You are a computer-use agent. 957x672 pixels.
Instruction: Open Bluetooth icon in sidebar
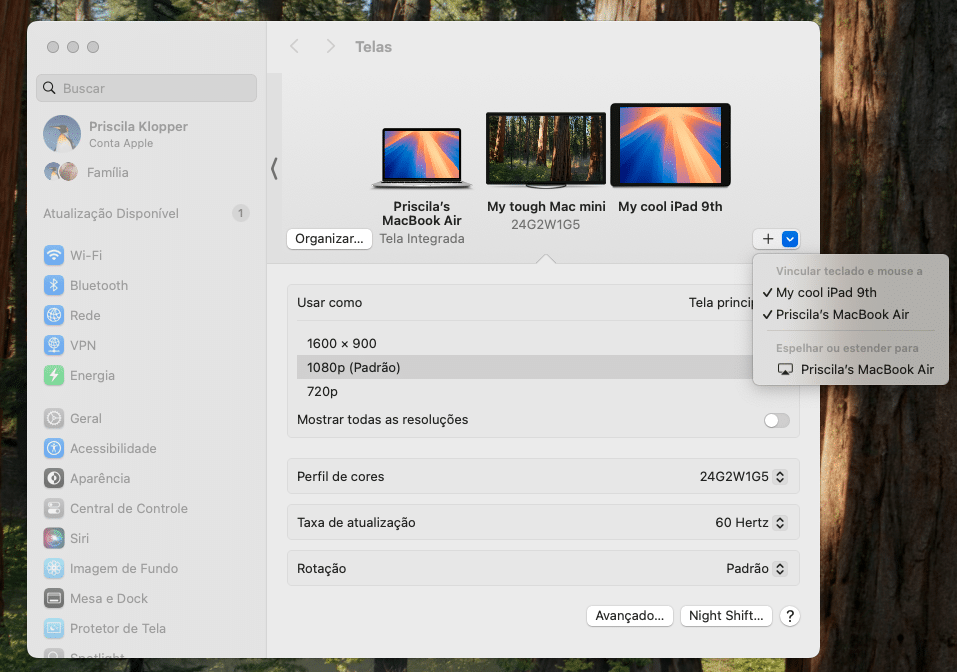54,285
